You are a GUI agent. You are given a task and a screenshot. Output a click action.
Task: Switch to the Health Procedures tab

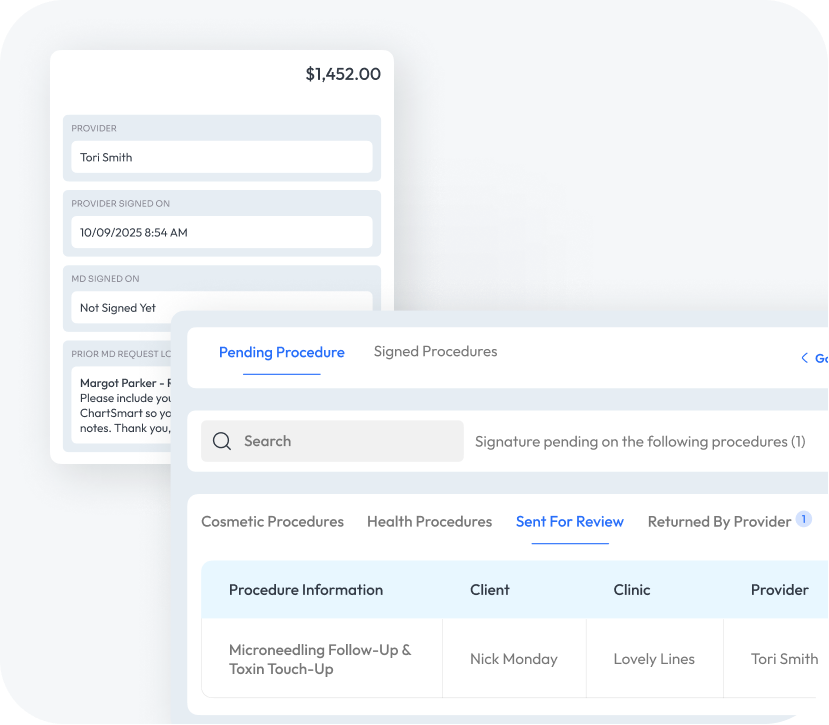pyautogui.click(x=429, y=521)
